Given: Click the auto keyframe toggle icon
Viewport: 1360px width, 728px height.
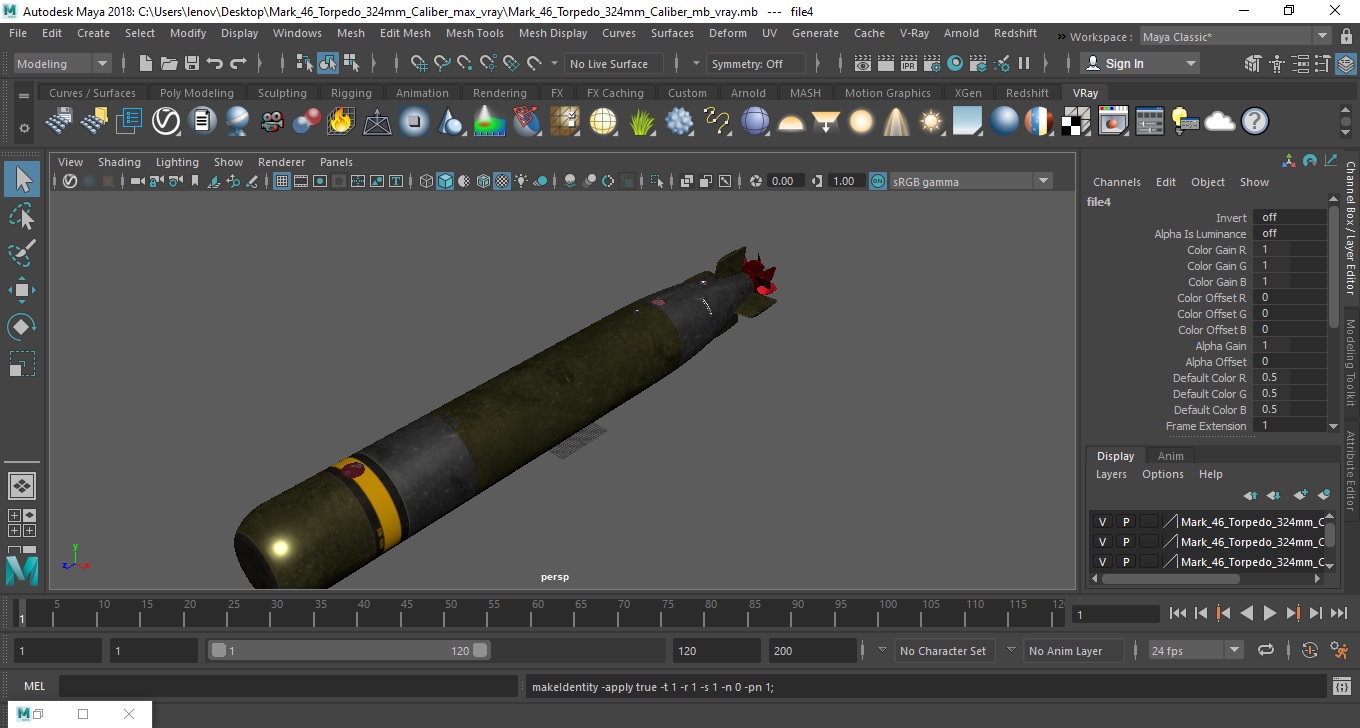Looking at the screenshot, I should (1310, 650).
